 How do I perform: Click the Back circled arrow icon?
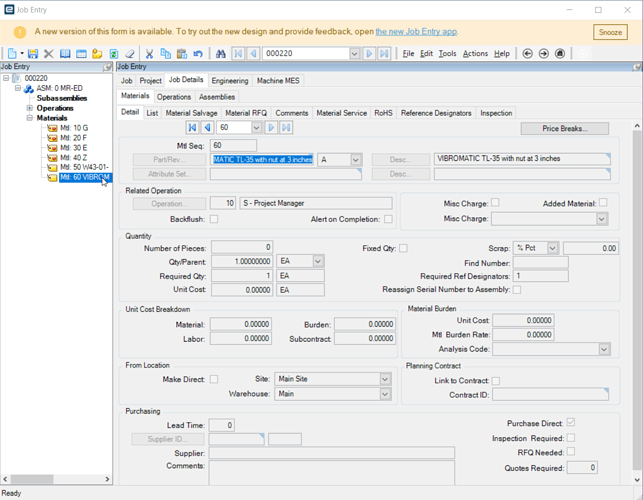pos(527,54)
